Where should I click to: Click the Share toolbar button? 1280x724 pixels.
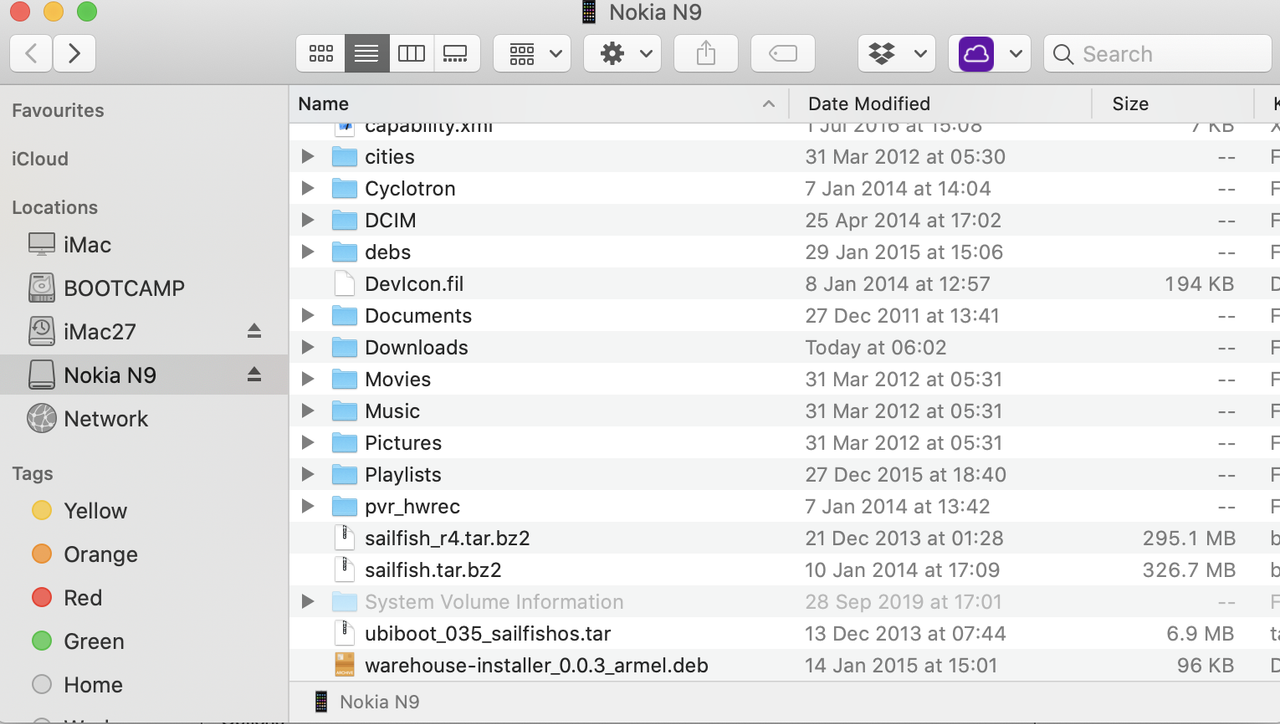(706, 54)
